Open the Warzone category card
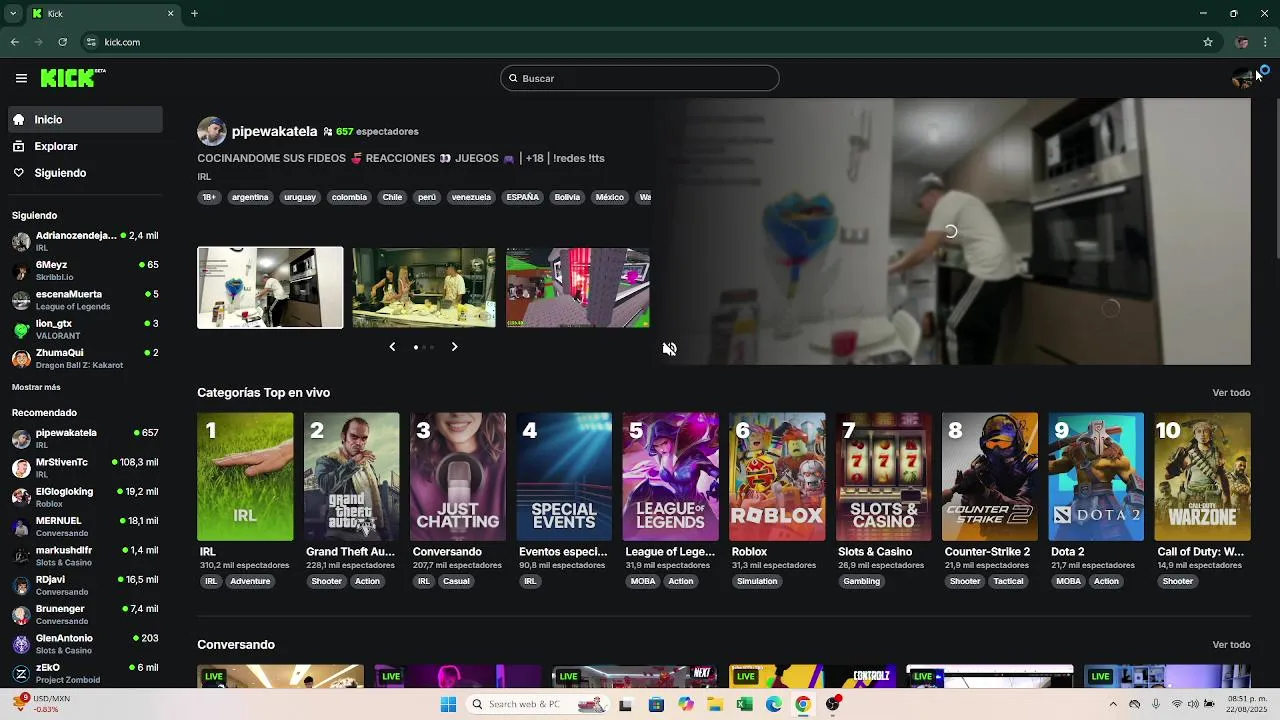 click(1203, 477)
